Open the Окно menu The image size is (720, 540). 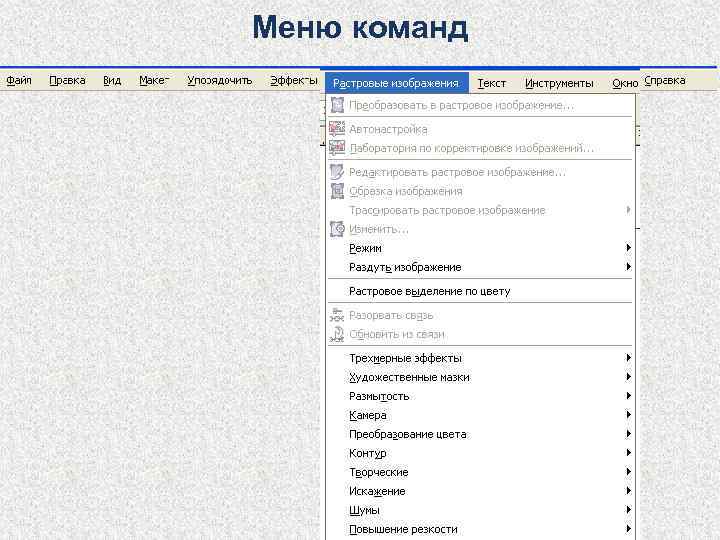(625, 83)
